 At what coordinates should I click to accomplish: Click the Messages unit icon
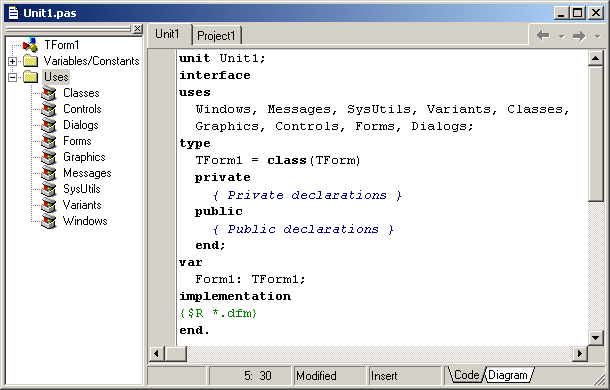[49, 173]
